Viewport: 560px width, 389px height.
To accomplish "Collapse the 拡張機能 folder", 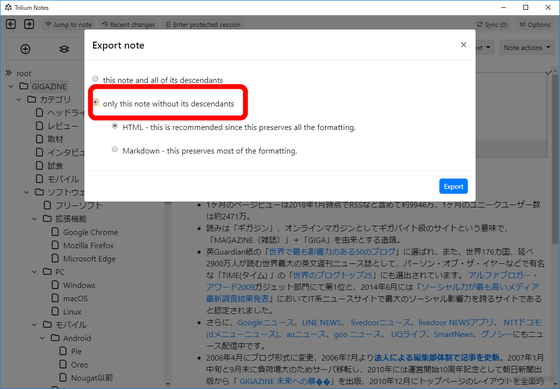I will (35, 219).
